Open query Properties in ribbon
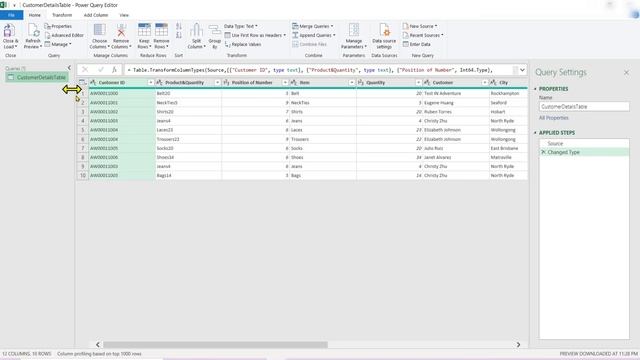Viewport: 640px width, 360px height. tap(58, 26)
